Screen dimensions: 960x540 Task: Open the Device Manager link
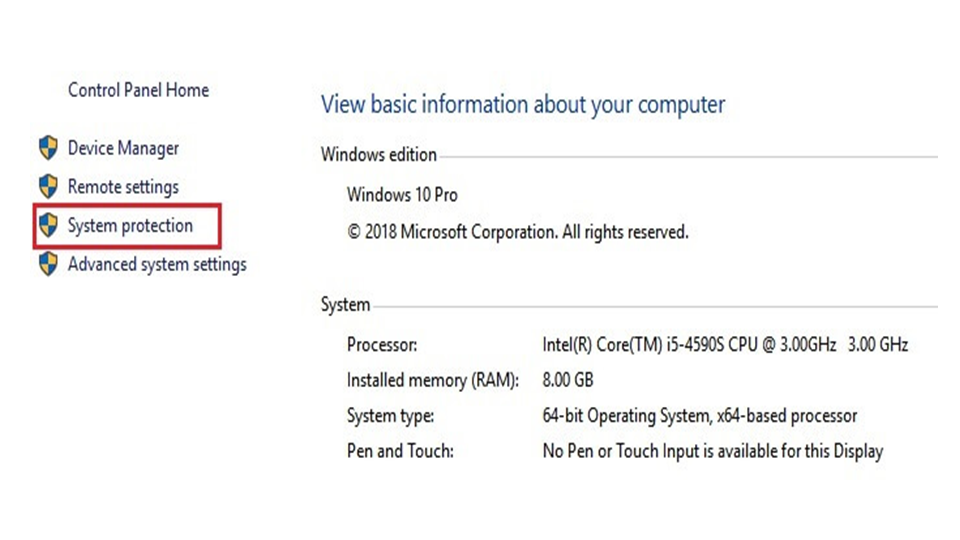123,148
